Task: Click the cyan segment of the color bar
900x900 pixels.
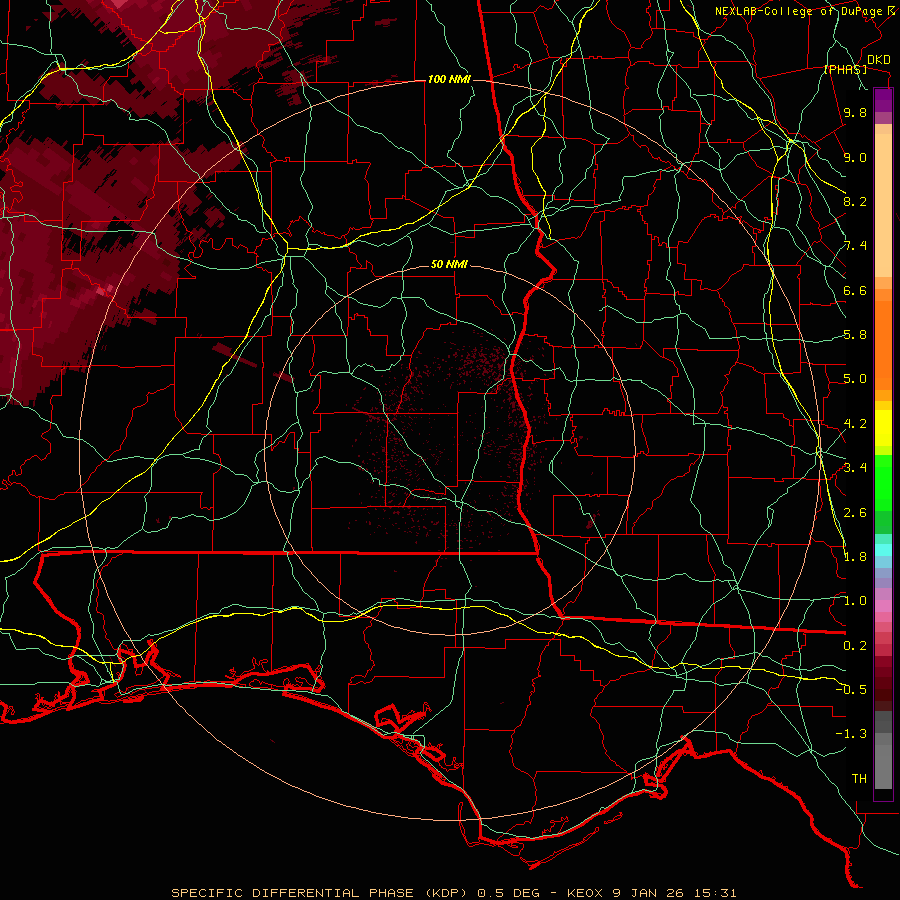Action: 883,550
